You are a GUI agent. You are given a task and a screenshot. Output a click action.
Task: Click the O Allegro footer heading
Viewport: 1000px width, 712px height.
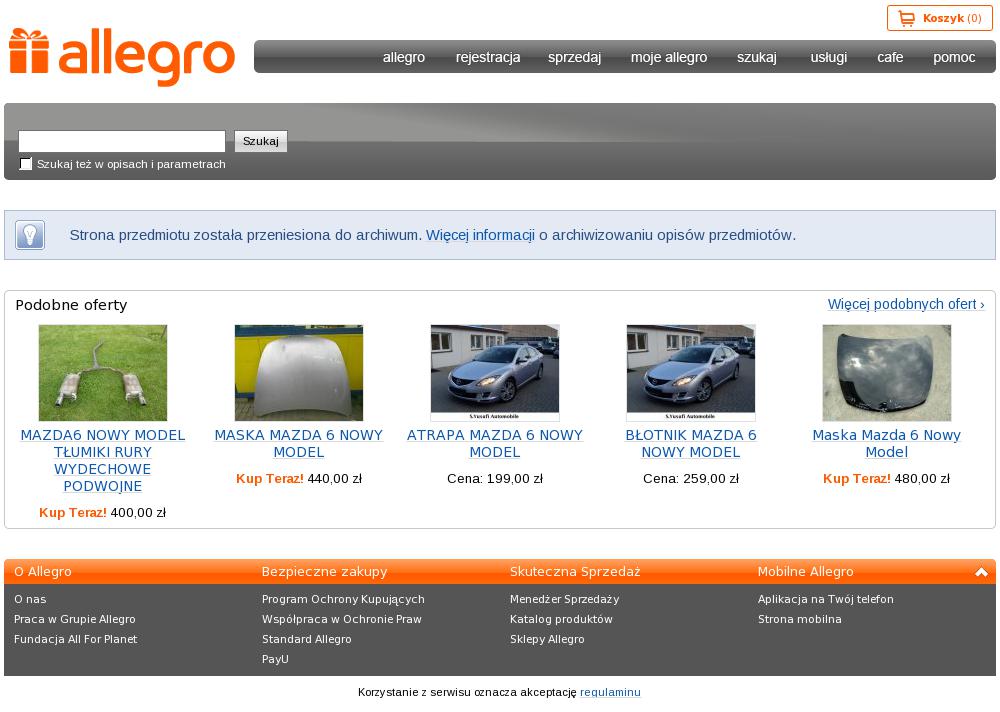pyautogui.click(x=43, y=572)
